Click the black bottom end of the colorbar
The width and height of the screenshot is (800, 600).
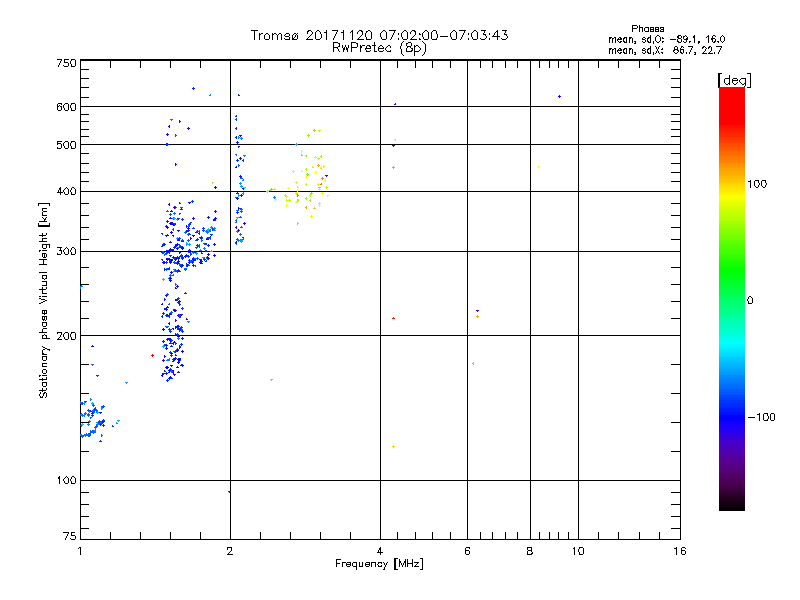[x=731, y=503]
